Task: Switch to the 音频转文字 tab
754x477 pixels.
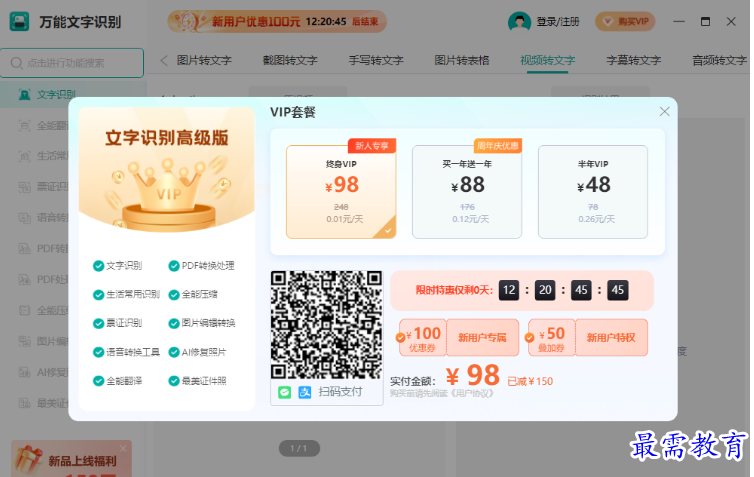Action: 720,61
